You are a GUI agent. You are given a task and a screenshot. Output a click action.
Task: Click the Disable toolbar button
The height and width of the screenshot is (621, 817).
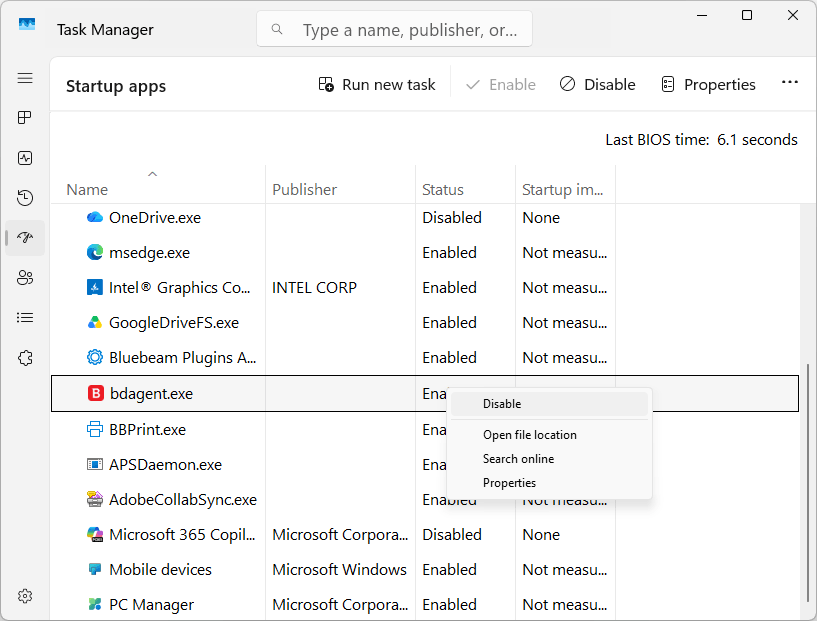tap(598, 84)
